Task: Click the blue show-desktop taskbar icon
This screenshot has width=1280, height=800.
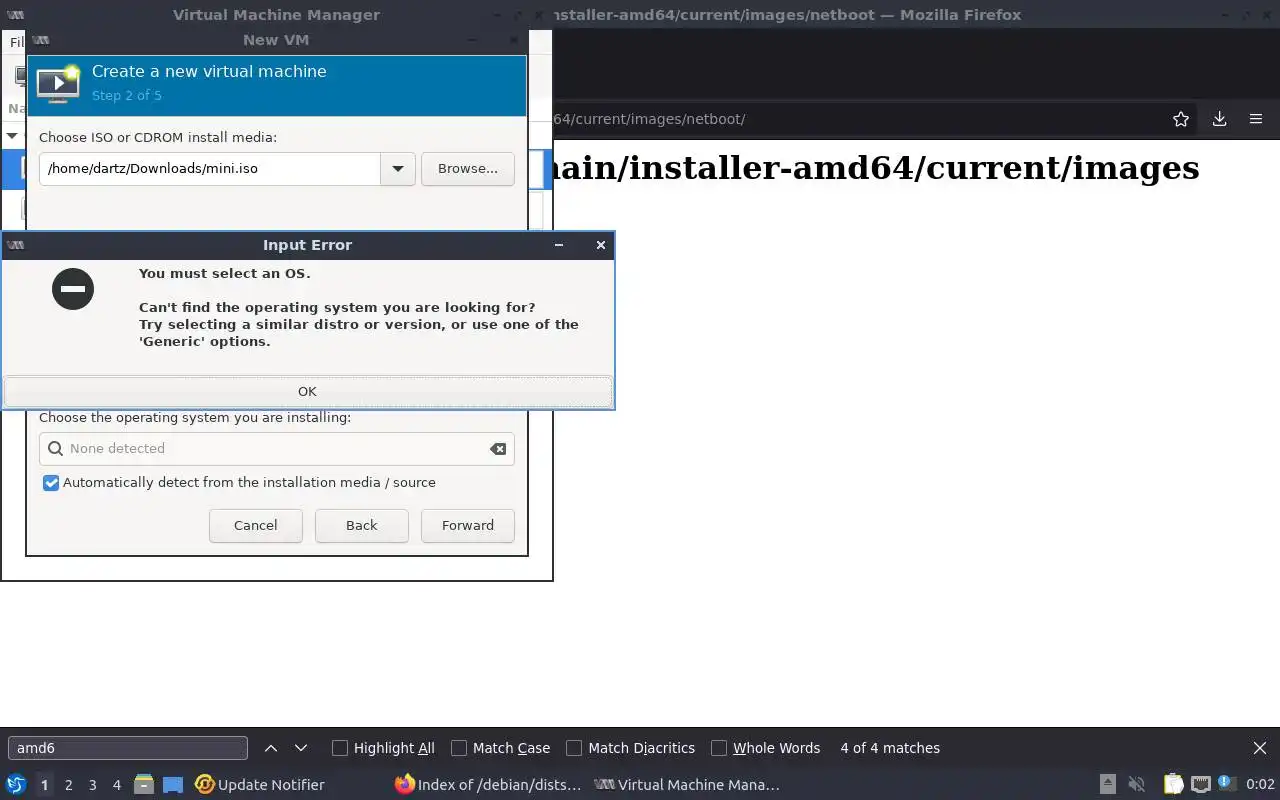Action: tap(173, 785)
